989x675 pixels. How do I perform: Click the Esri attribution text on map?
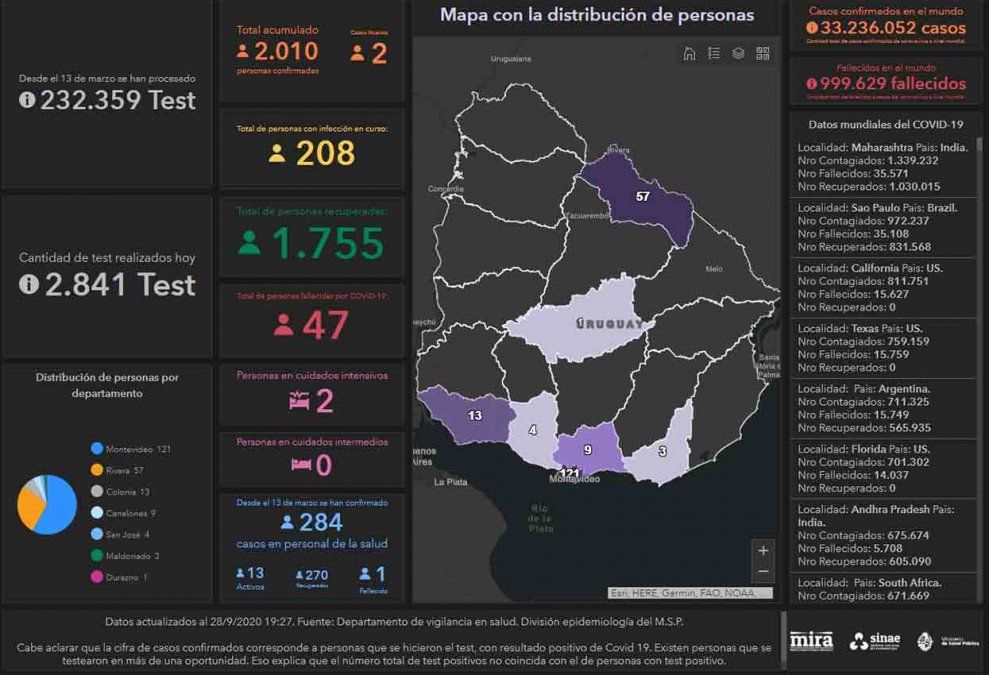pyautogui.click(x=690, y=592)
